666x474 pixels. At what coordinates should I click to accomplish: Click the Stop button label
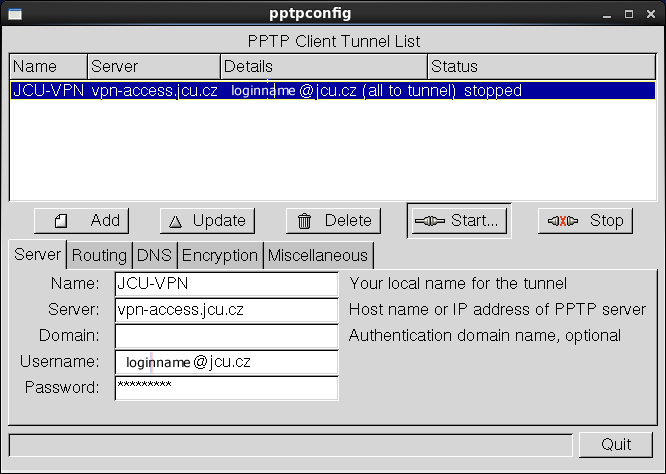(607, 221)
